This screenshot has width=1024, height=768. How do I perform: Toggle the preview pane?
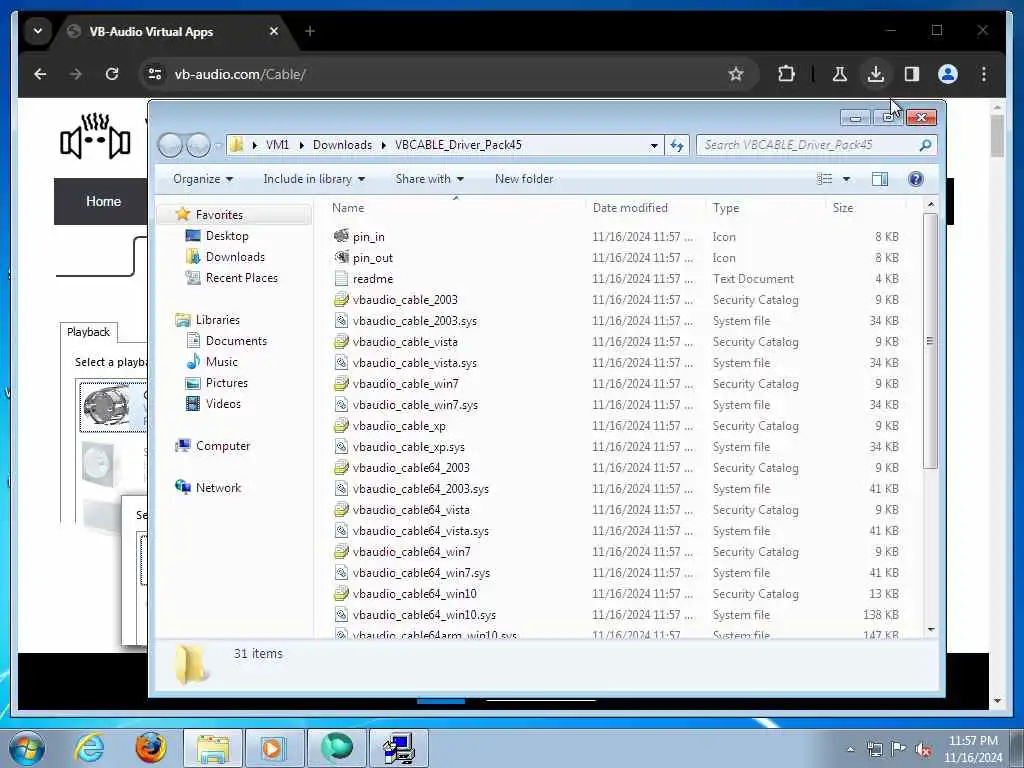pyautogui.click(x=880, y=179)
